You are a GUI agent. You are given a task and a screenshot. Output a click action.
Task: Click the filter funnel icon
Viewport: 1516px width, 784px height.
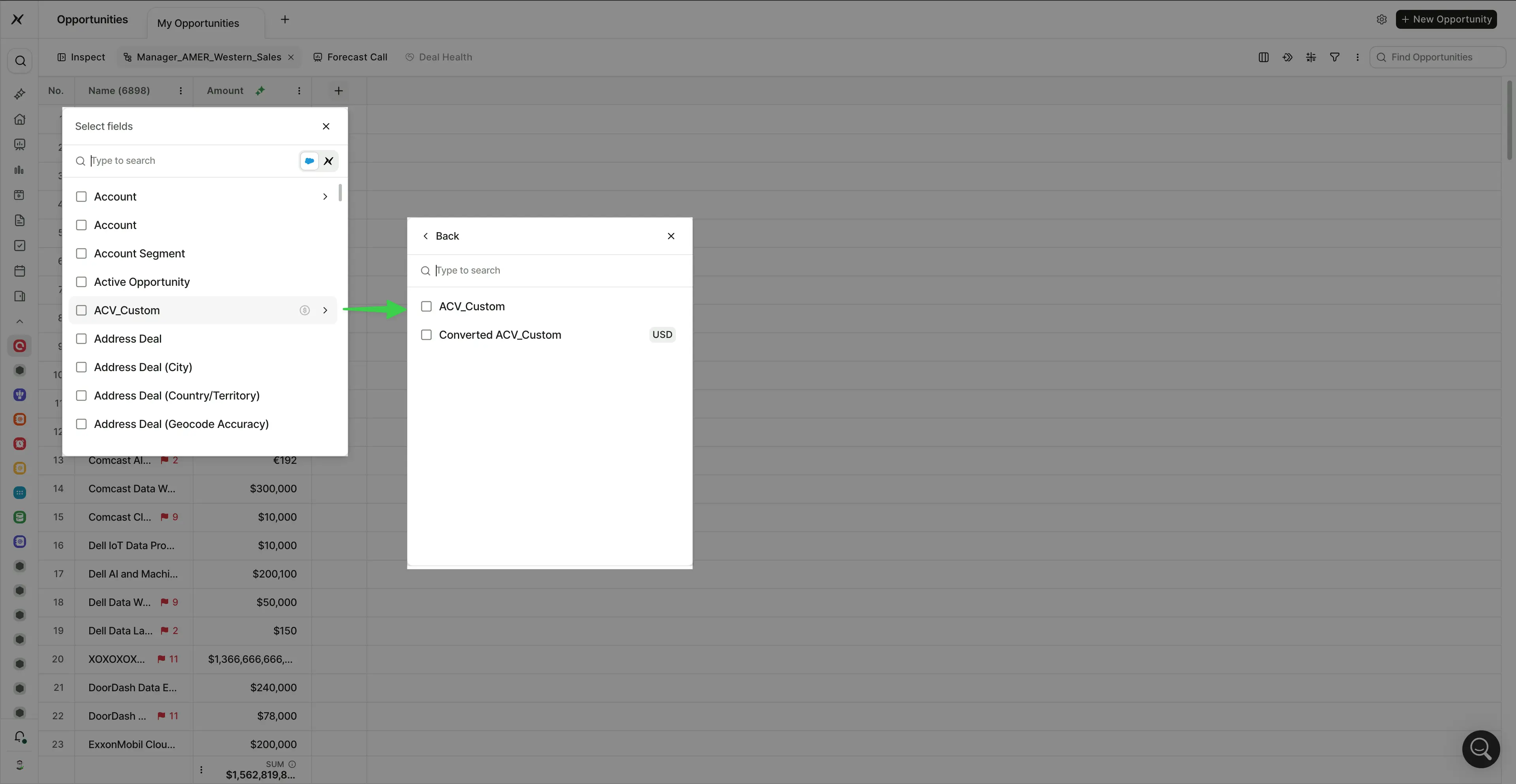click(1334, 57)
